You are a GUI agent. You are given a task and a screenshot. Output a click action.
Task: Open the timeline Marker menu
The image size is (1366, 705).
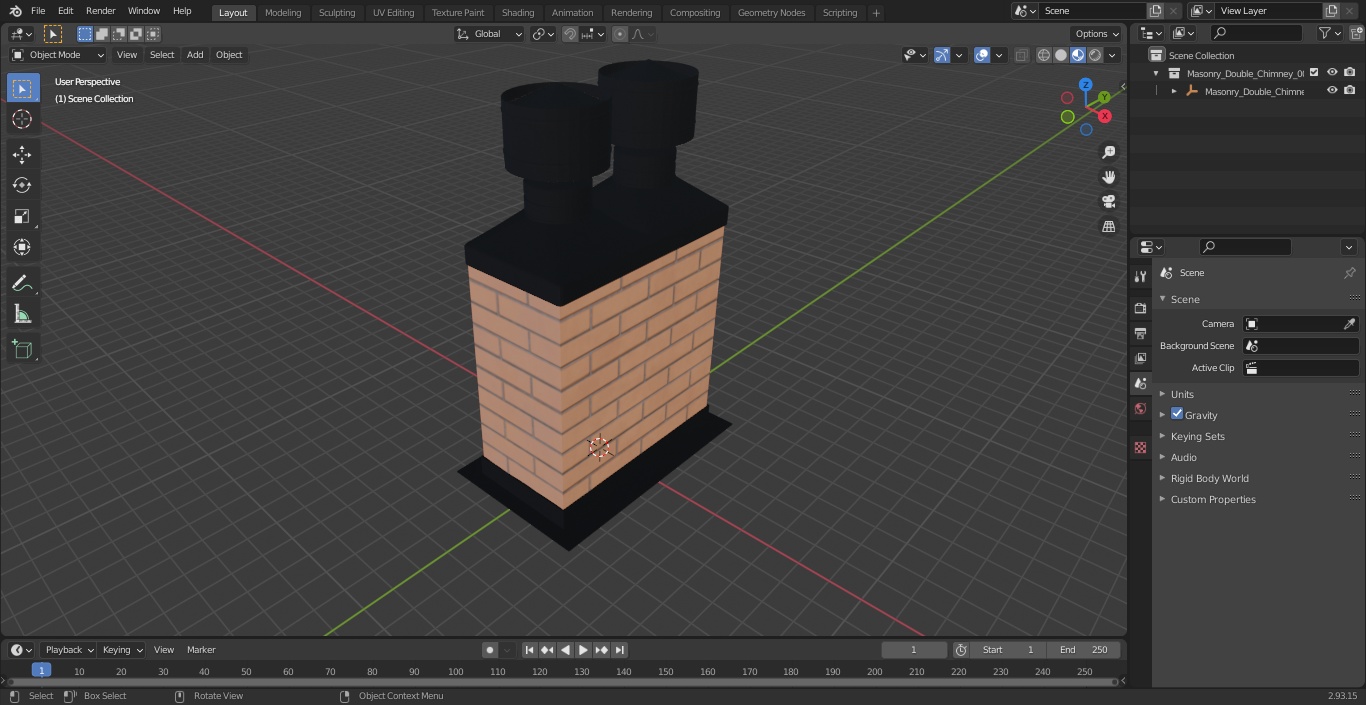201,650
